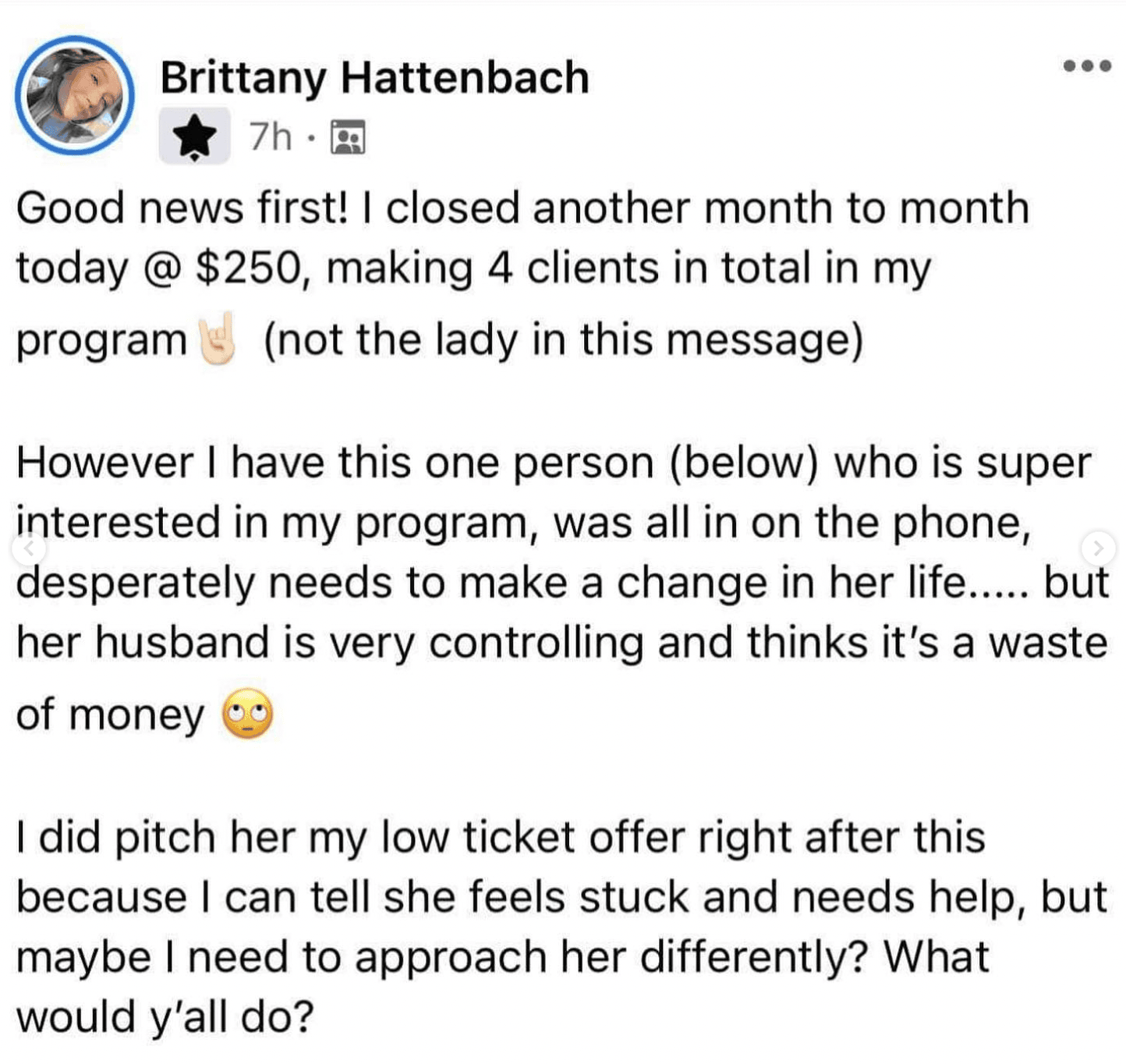The height and width of the screenshot is (1064, 1126).
Task: Click the Brittany Hattenbach name link
Action: [374, 77]
